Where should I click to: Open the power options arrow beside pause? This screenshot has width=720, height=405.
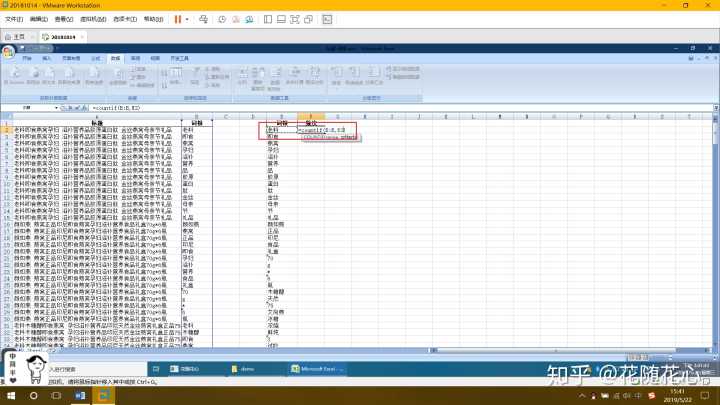(188, 19)
